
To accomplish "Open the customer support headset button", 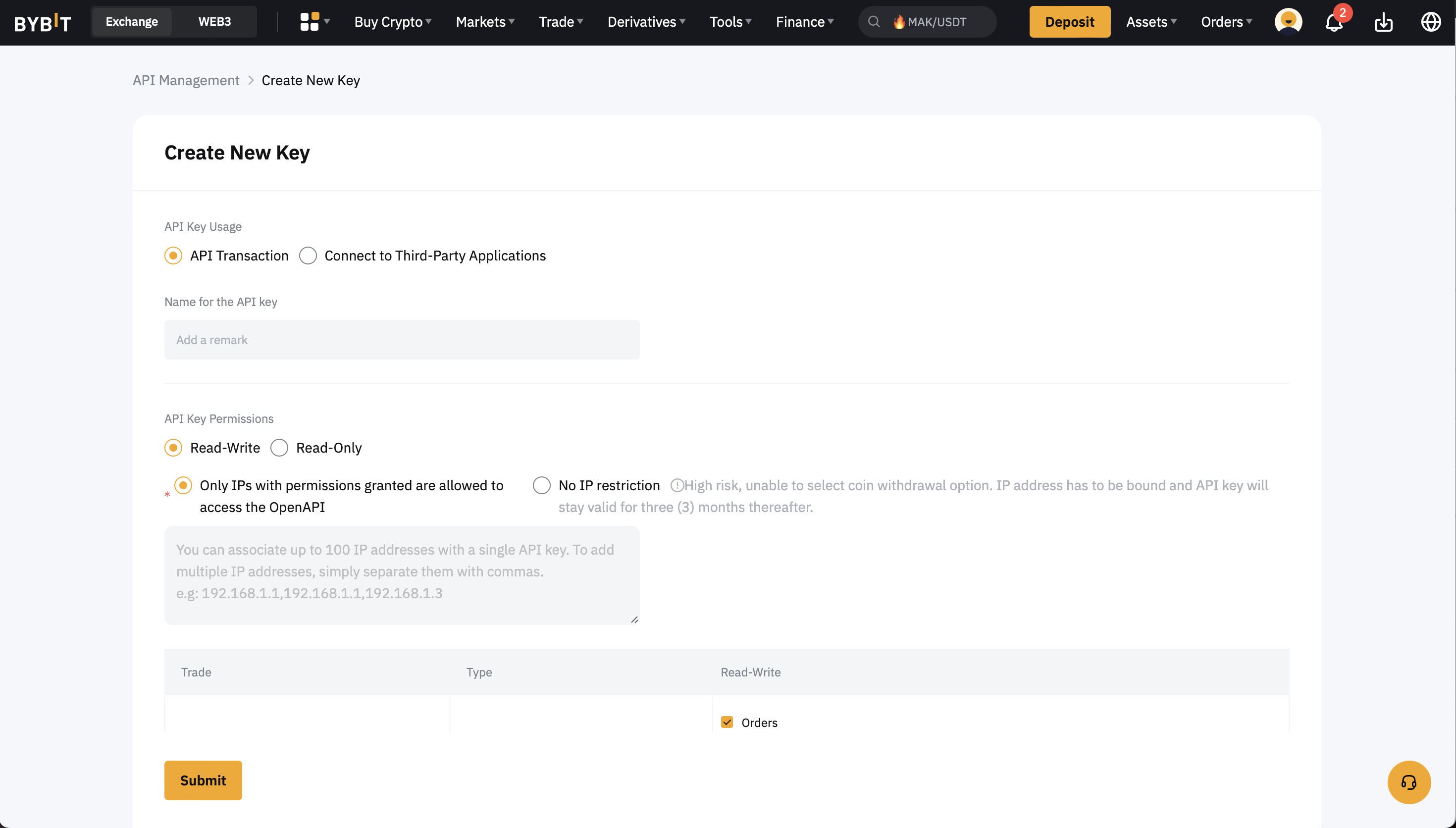I will point(1408,782).
